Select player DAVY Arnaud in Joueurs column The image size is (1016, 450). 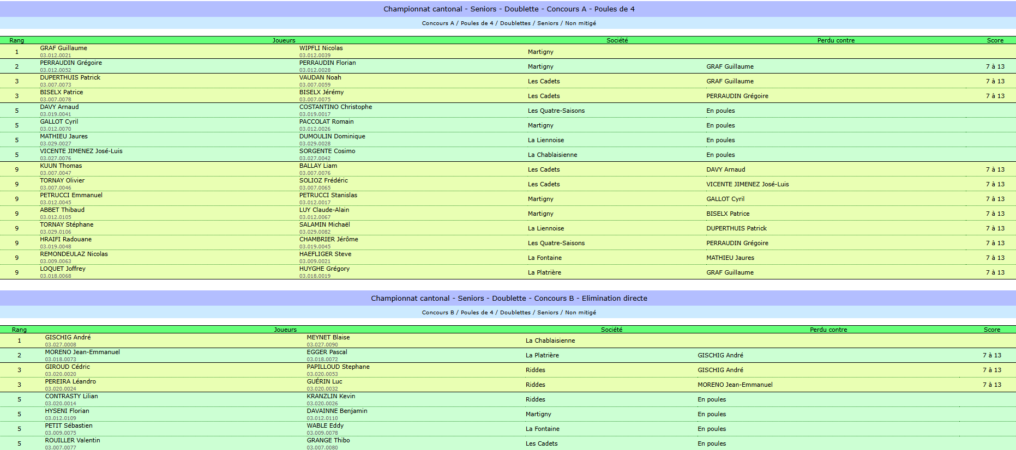(x=62, y=107)
